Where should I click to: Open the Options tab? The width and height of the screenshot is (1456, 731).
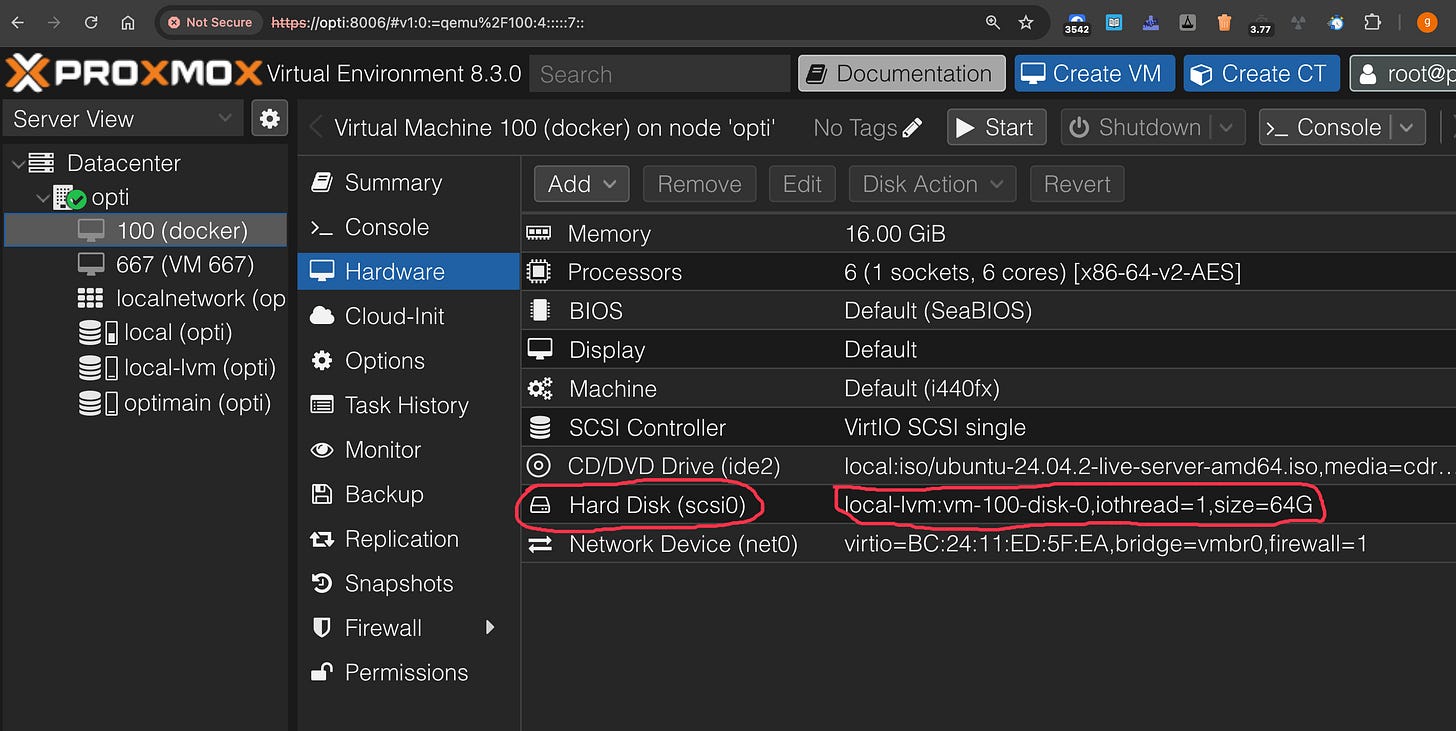(x=409, y=361)
